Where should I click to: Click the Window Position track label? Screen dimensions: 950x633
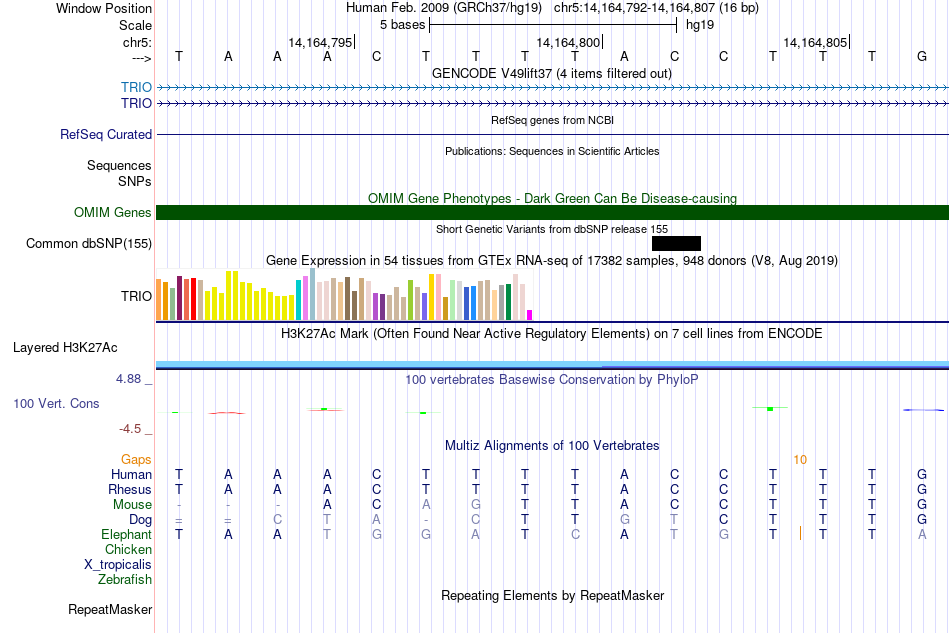click(104, 8)
